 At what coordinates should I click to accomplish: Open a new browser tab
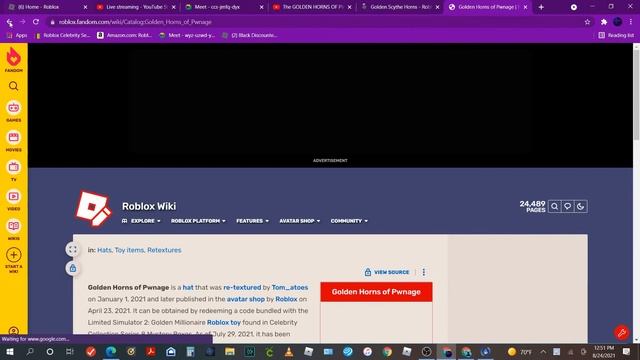(x=541, y=7)
